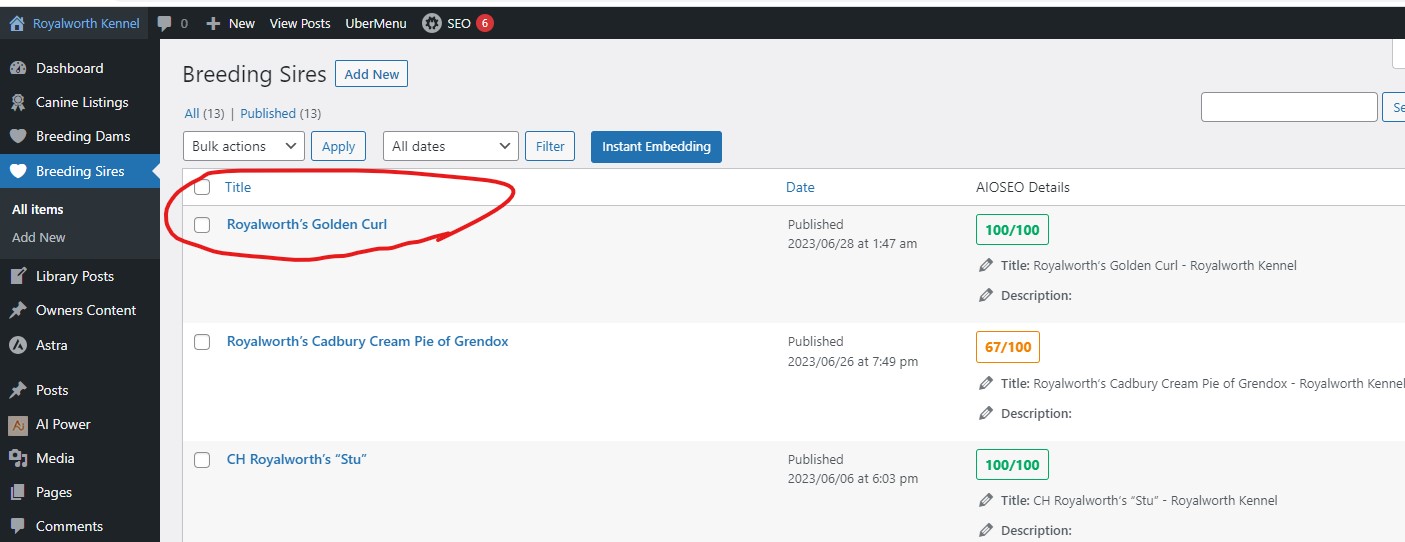The height and width of the screenshot is (542, 1405).
Task: Click the AIOSEO Details column header
Action: point(1023,187)
